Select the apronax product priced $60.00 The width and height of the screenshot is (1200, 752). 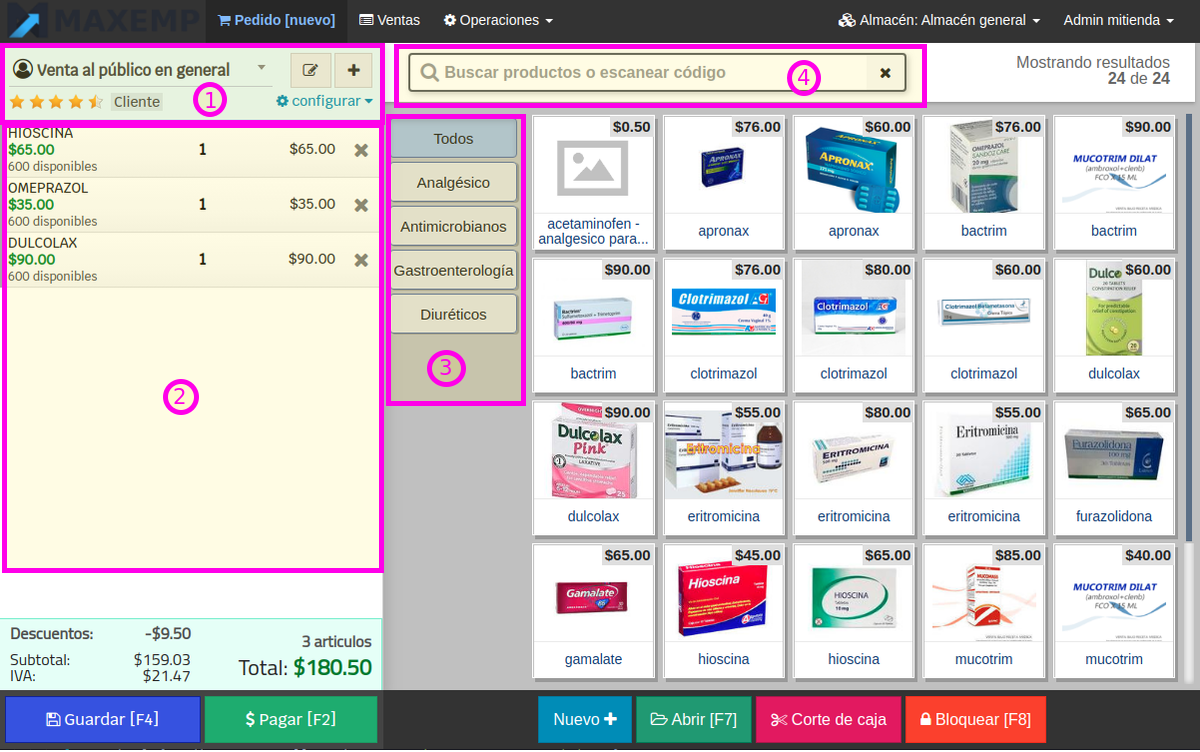(x=854, y=183)
